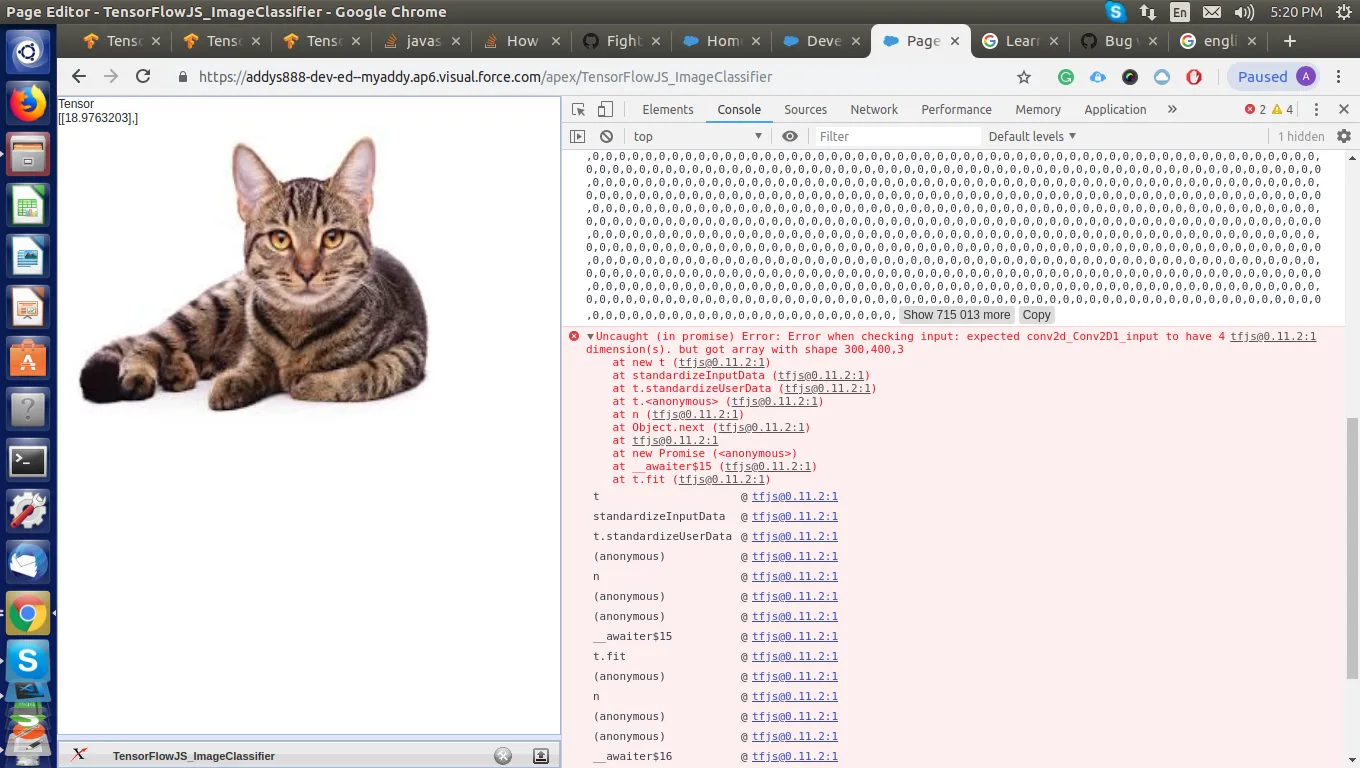Close the DevTools panel
The width and height of the screenshot is (1360, 768).
pos(1344,109)
